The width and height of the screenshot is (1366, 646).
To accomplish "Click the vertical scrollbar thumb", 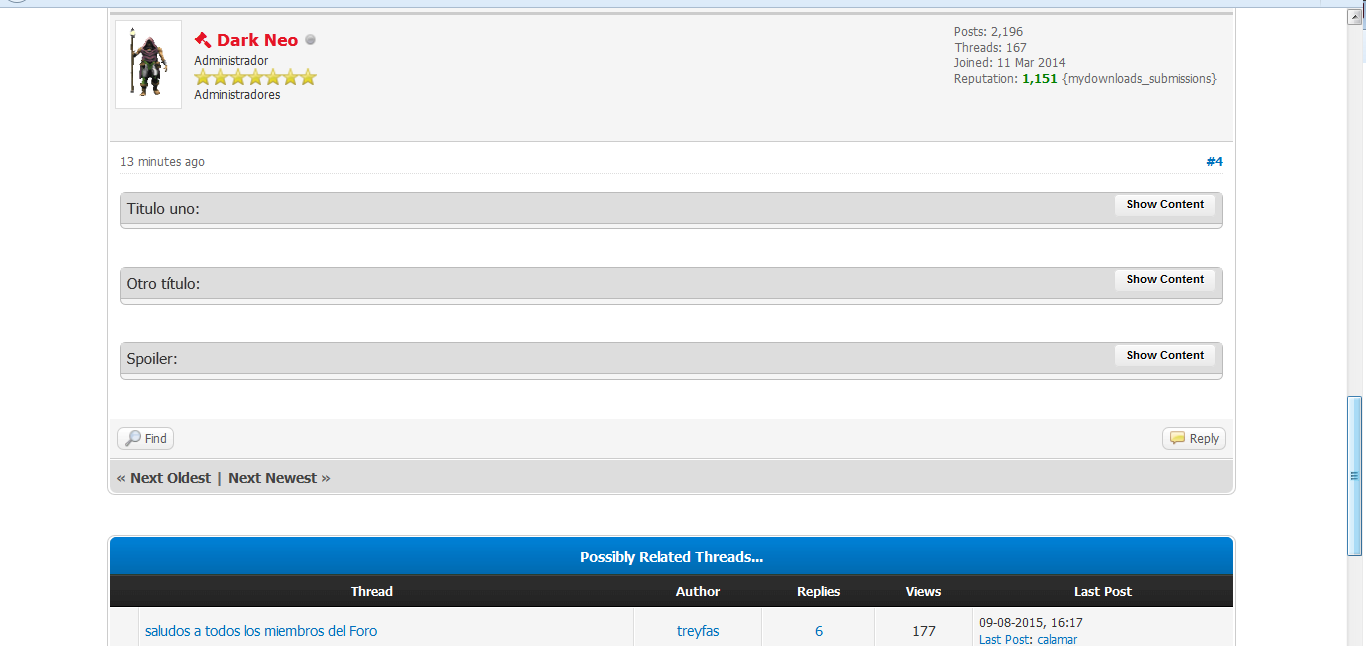I will pyautogui.click(x=1354, y=475).
